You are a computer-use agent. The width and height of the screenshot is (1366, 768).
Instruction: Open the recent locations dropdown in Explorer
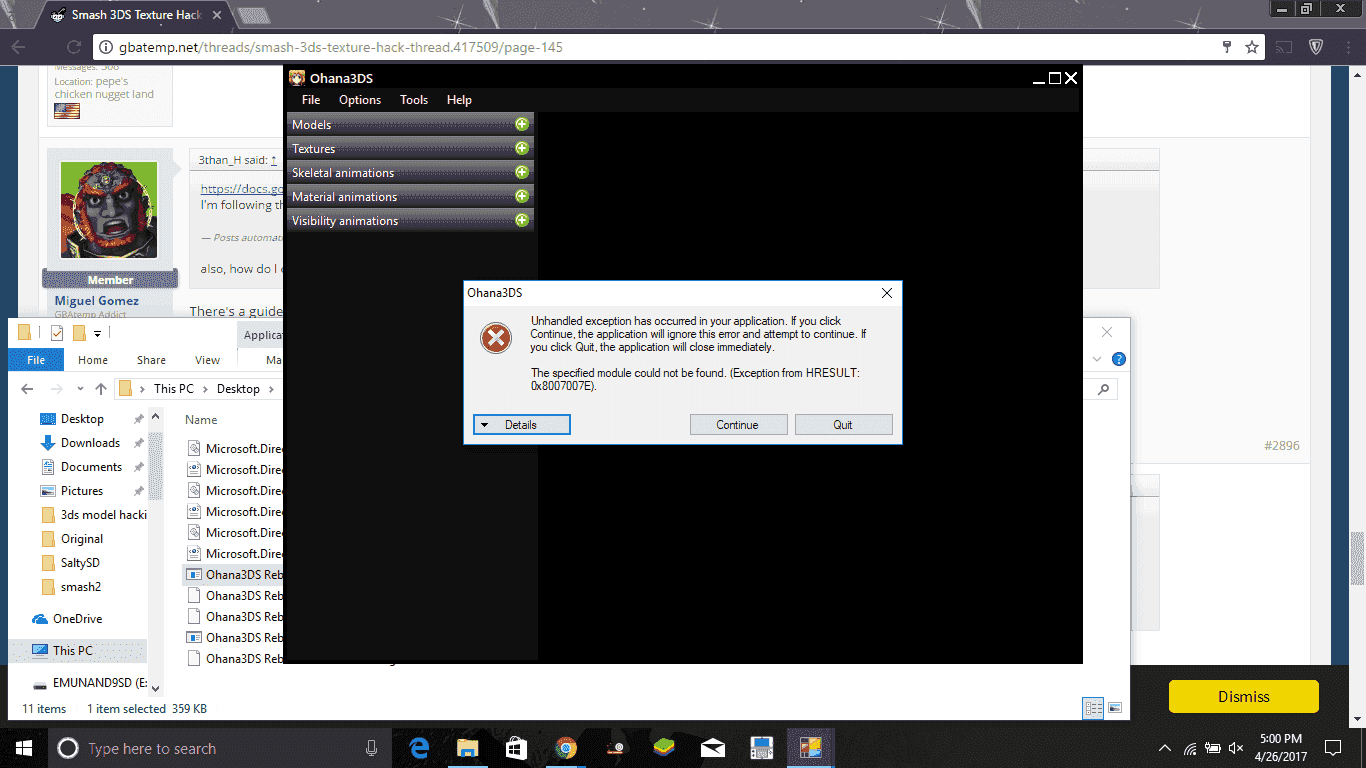click(81, 389)
